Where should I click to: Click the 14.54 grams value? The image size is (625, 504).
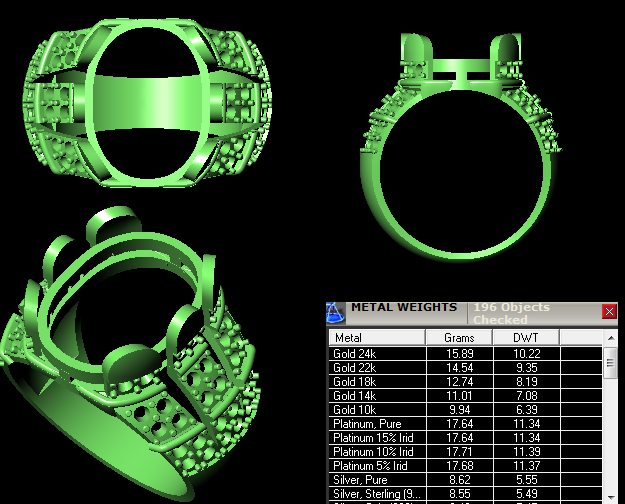tap(460, 368)
